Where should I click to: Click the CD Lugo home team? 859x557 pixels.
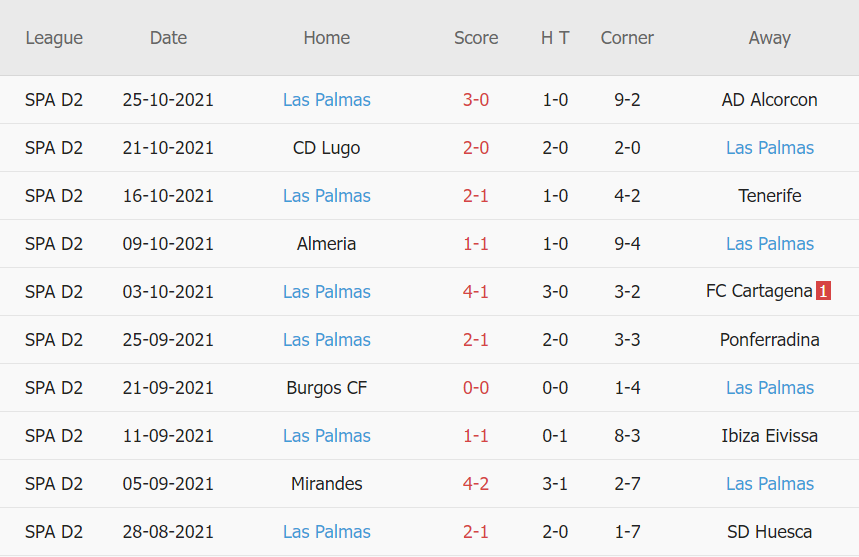326,148
